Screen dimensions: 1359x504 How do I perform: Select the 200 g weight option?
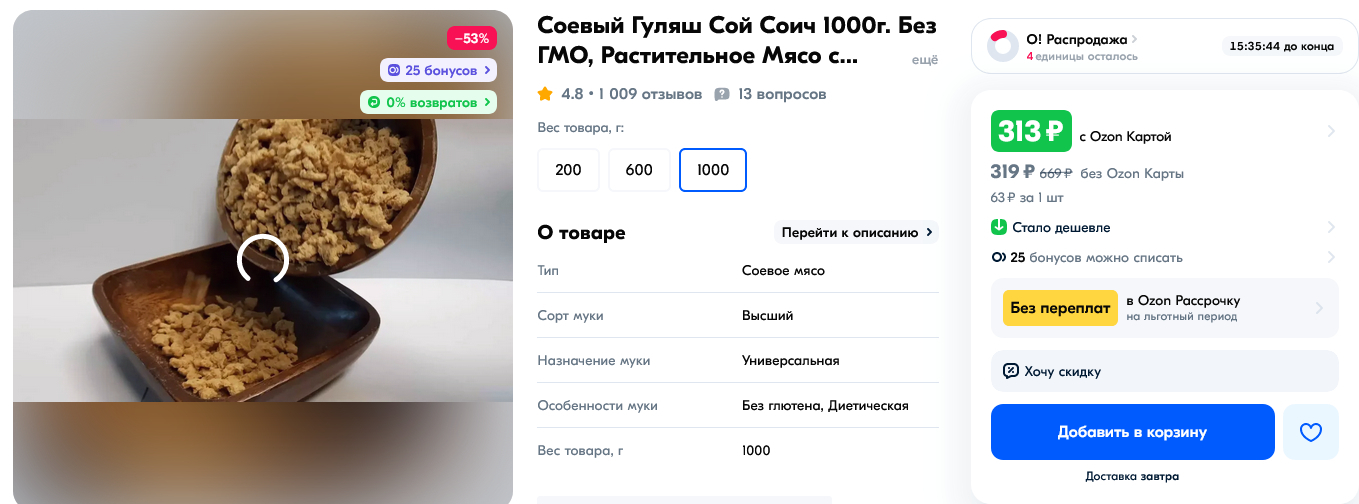(568, 170)
